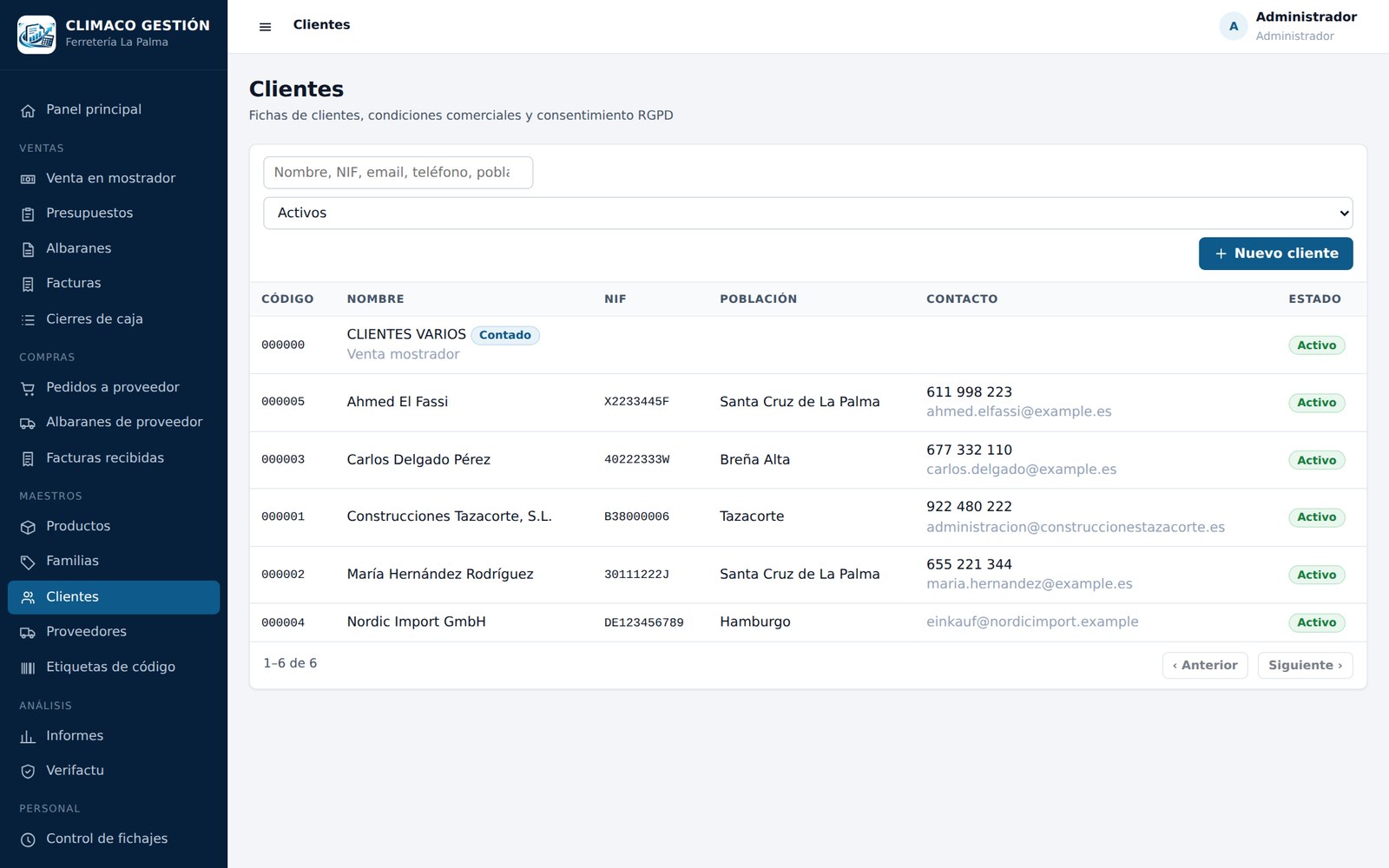The width and height of the screenshot is (1389, 868).
Task: Click the Albaranes document icon
Action: pyautogui.click(x=28, y=249)
